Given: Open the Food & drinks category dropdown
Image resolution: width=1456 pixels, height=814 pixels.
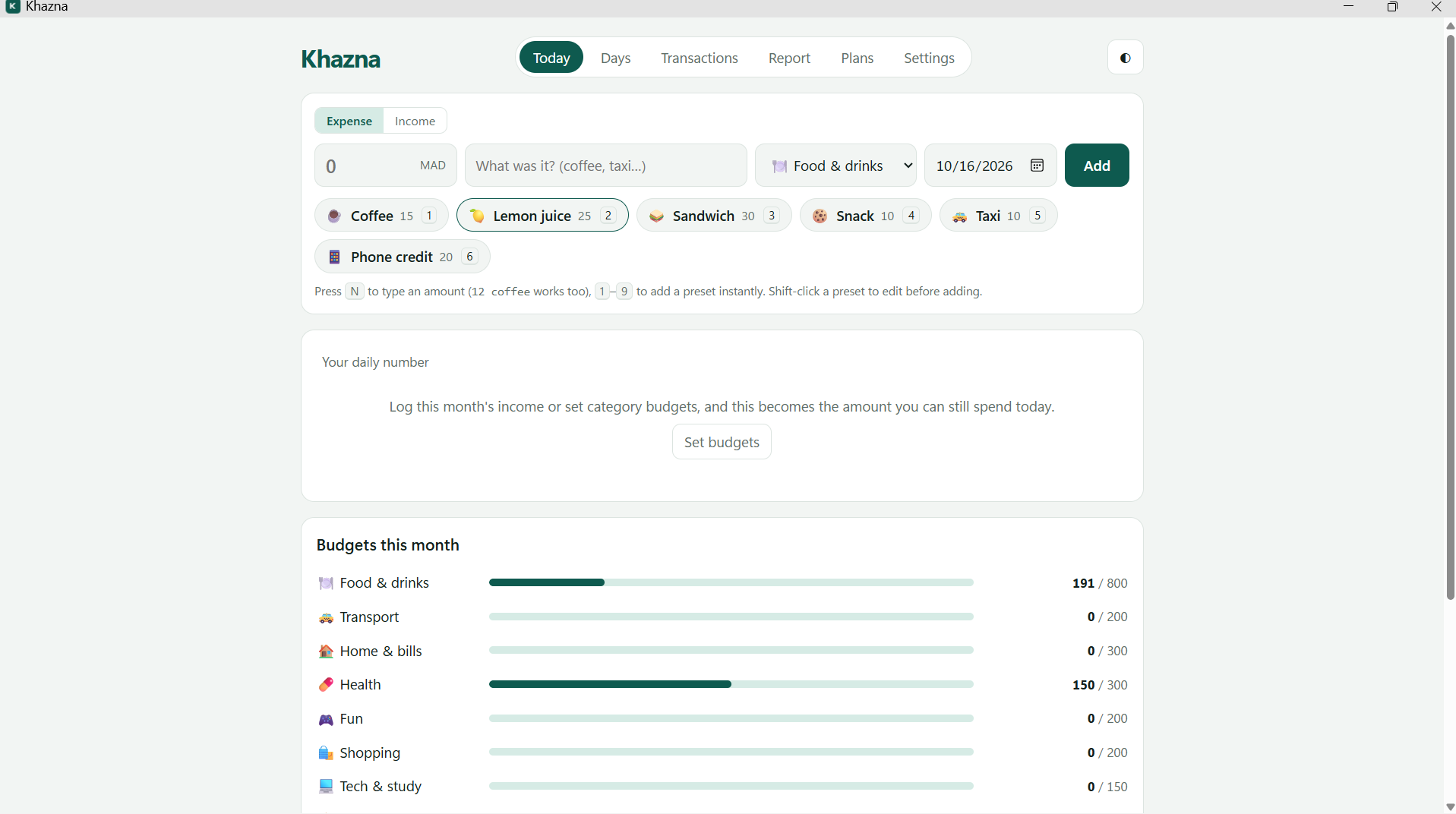Looking at the screenshot, I should [x=835, y=166].
